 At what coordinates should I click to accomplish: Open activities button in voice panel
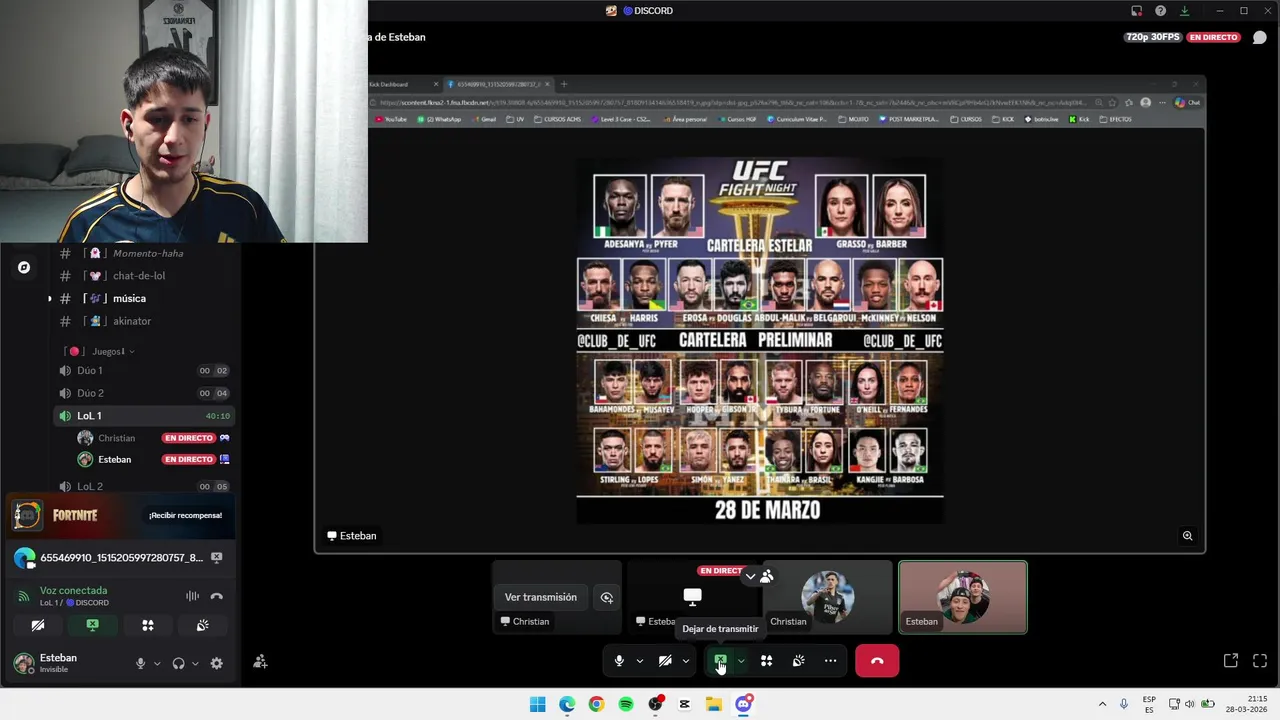[147, 626]
